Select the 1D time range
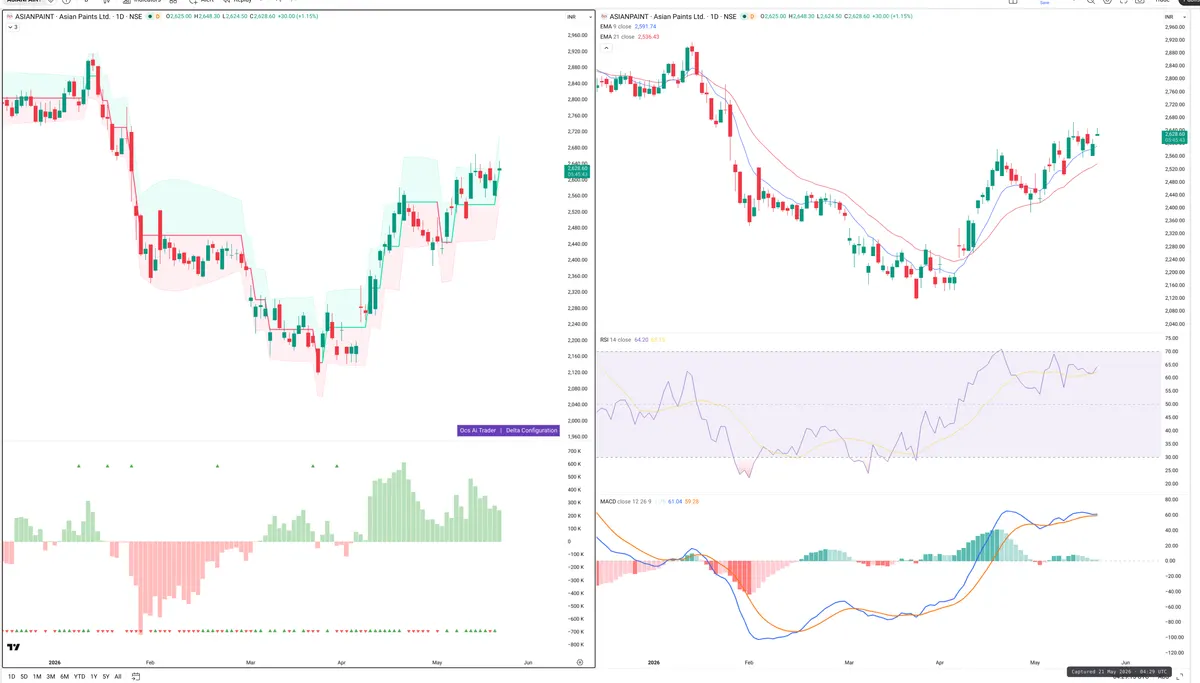 12,676
